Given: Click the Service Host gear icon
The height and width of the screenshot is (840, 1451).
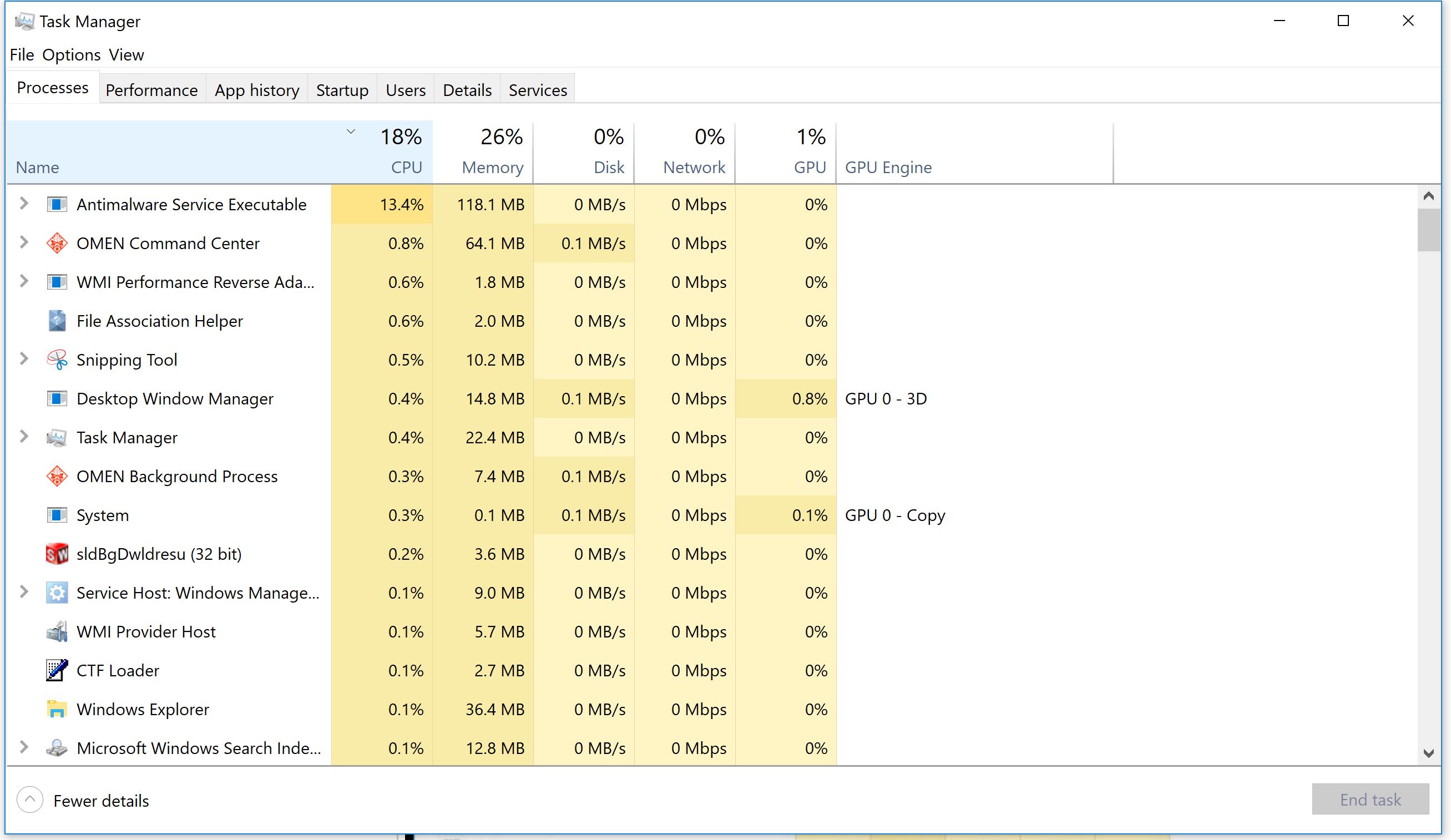Looking at the screenshot, I should pos(57,593).
